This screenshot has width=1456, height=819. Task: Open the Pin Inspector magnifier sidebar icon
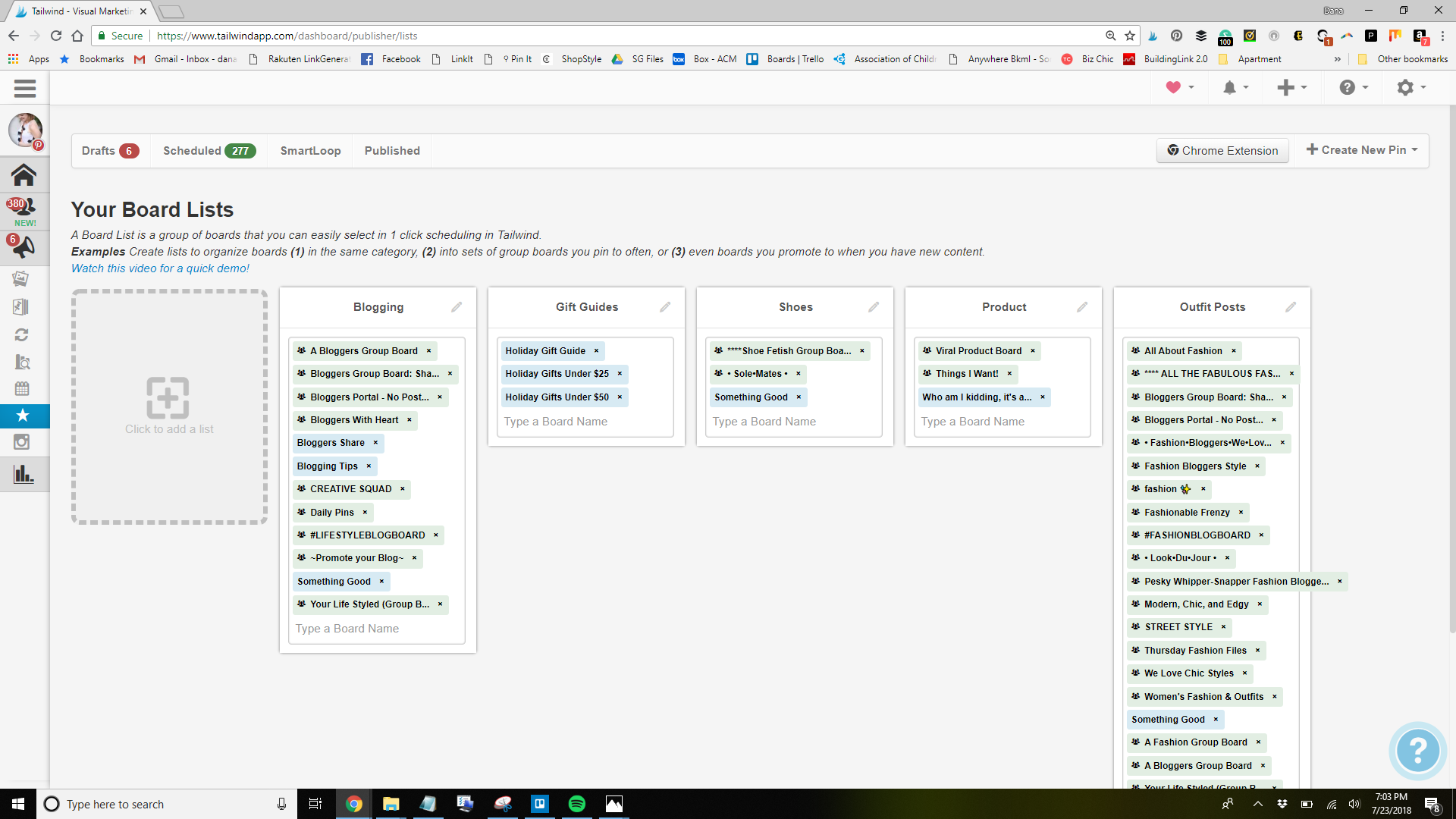tap(22, 362)
